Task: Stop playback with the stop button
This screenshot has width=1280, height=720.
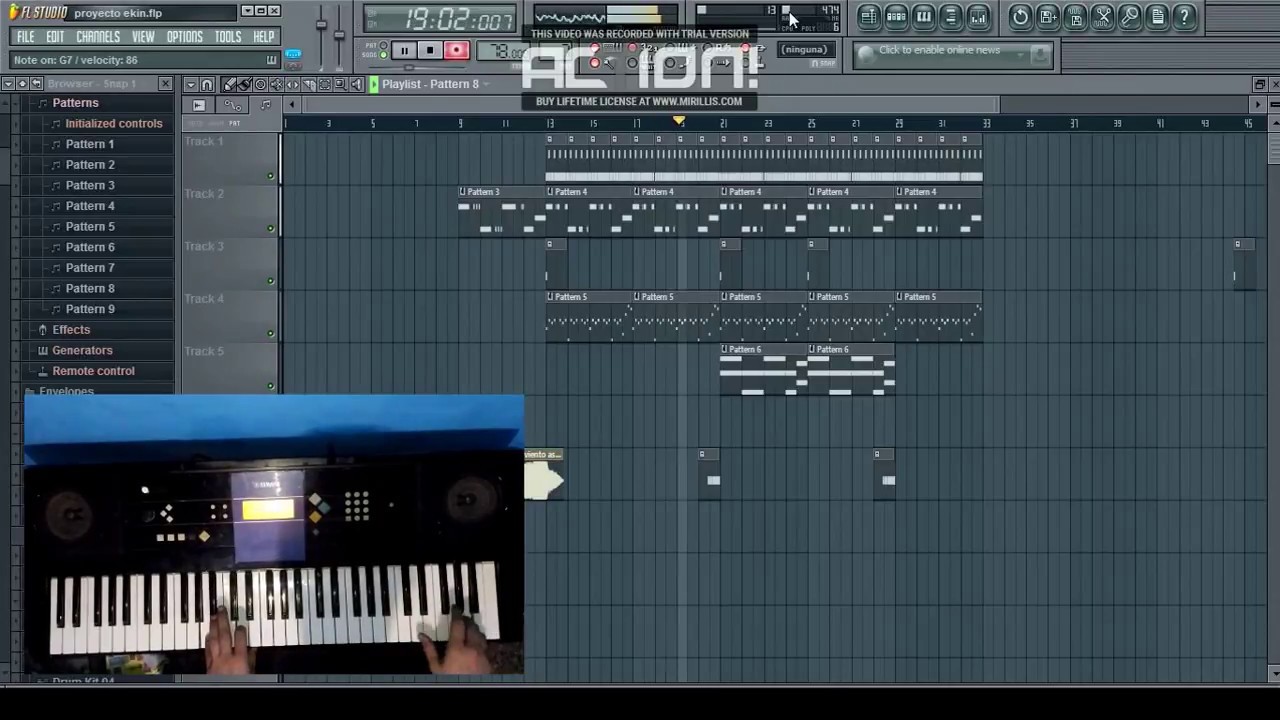Action: point(430,50)
